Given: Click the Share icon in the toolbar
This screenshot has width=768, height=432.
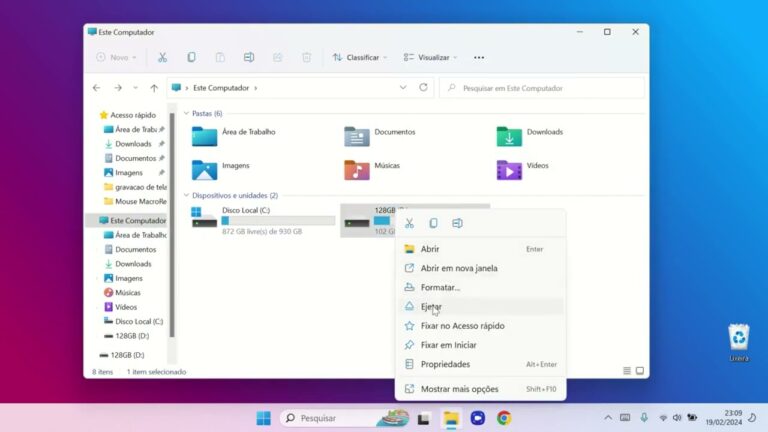Looking at the screenshot, I should (278, 57).
